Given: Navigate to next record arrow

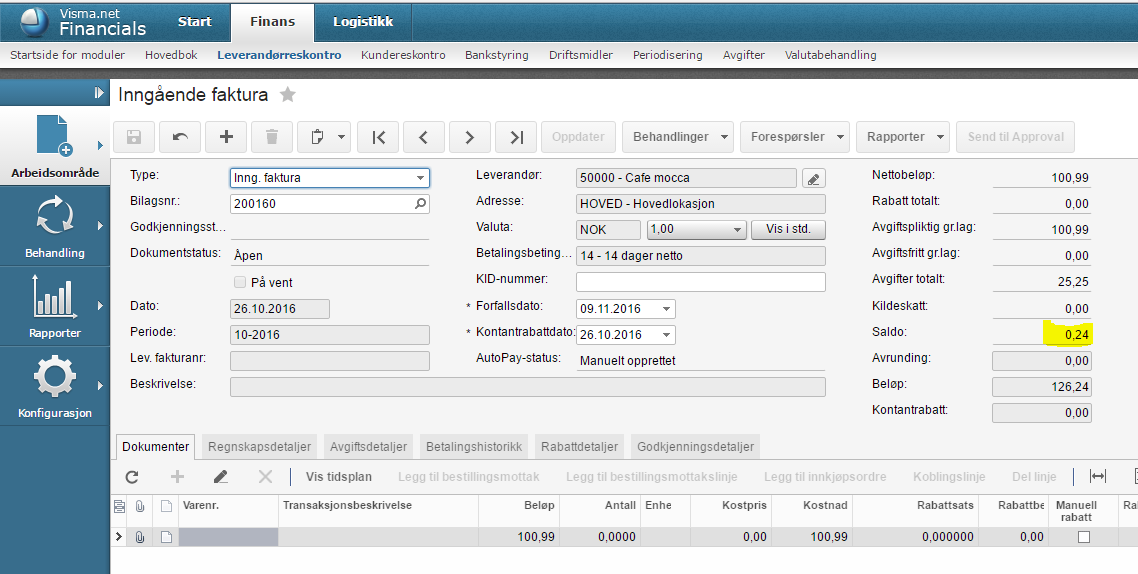Looking at the screenshot, I should (470, 137).
